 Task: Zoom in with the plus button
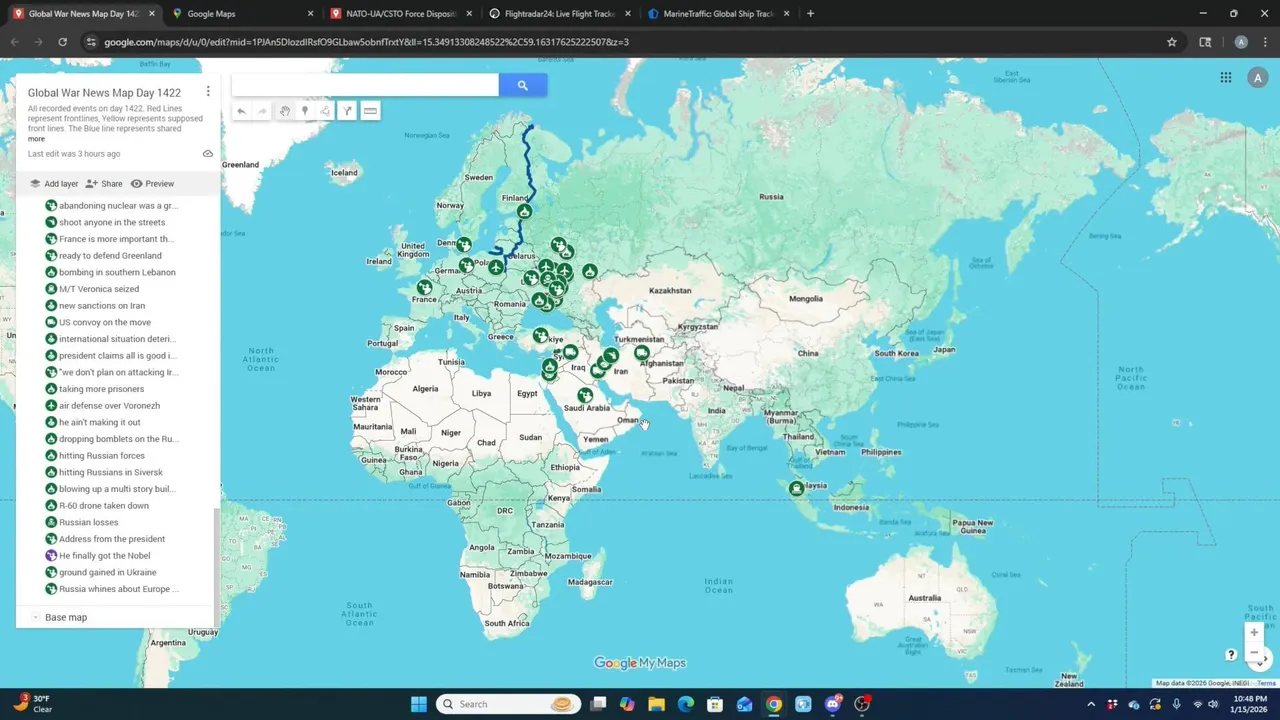coord(1254,632)
